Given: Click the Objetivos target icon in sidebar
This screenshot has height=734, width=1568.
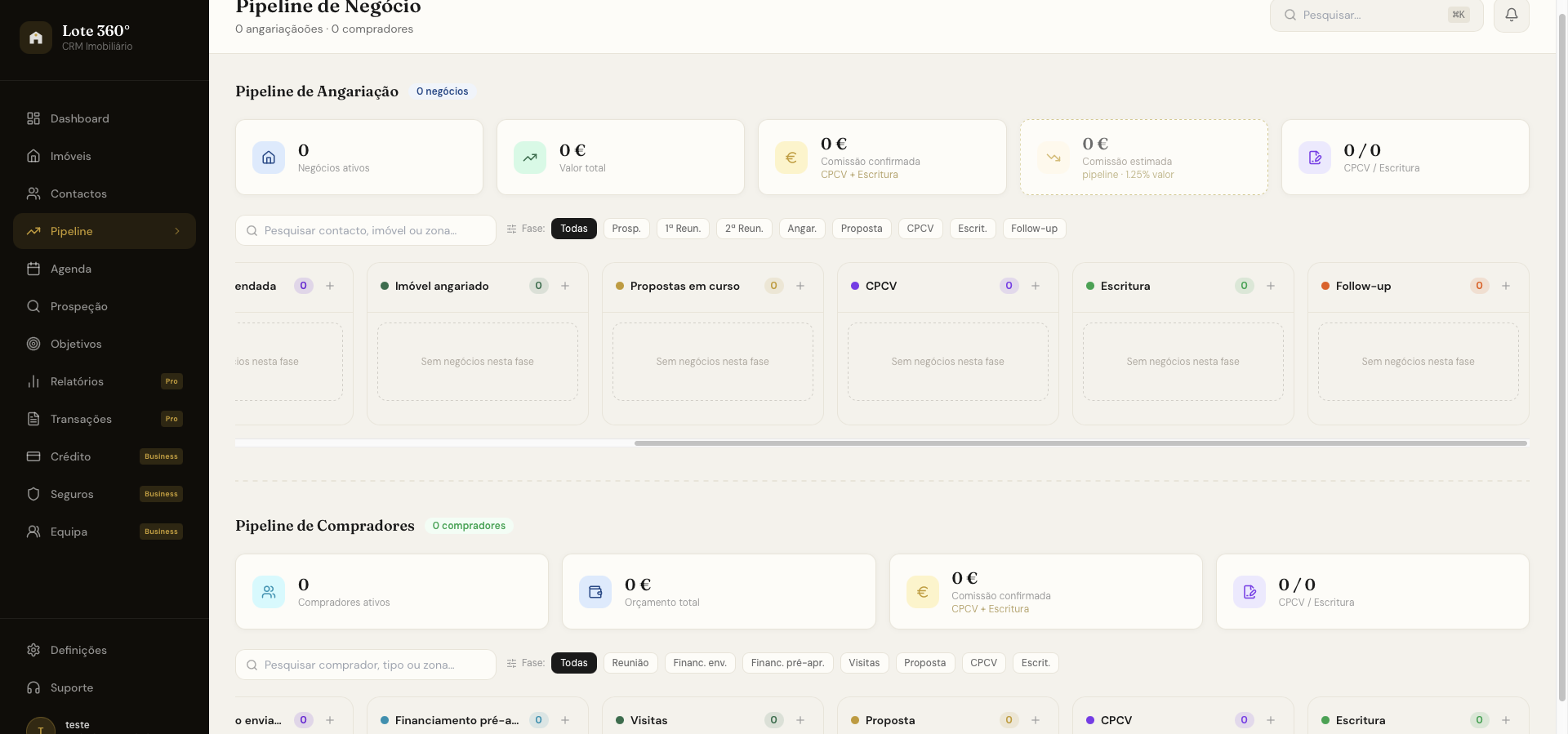Looking at the screenshot, I should [x=33, y=344].
